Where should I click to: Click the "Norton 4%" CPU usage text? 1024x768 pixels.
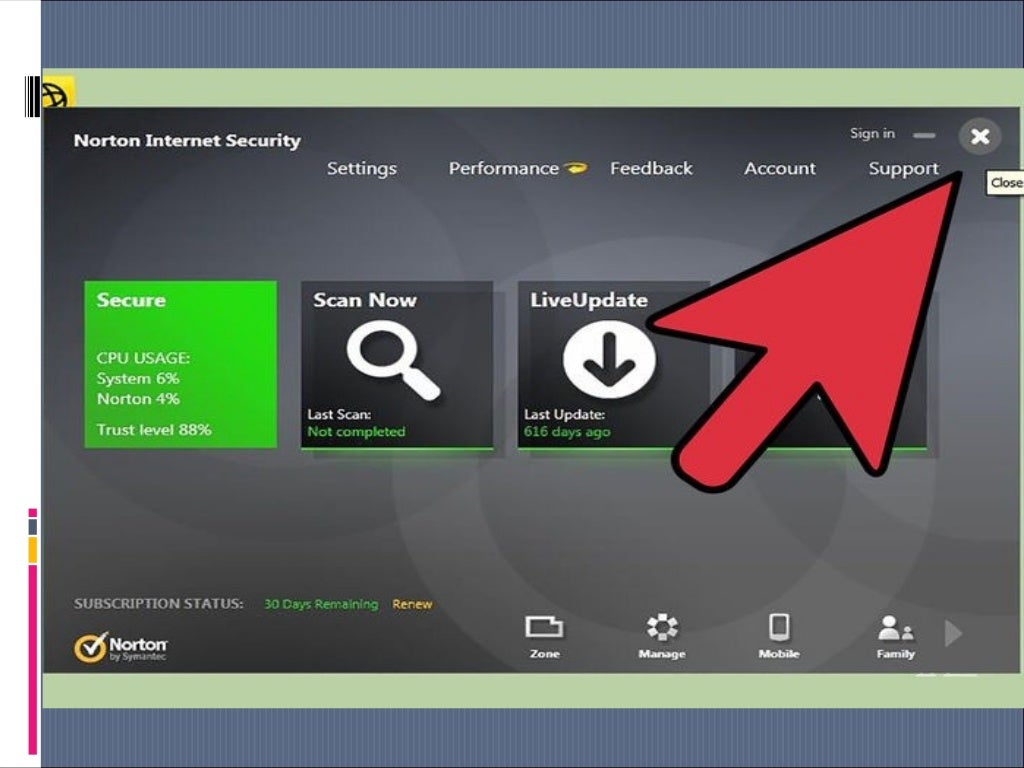(138, 399)
